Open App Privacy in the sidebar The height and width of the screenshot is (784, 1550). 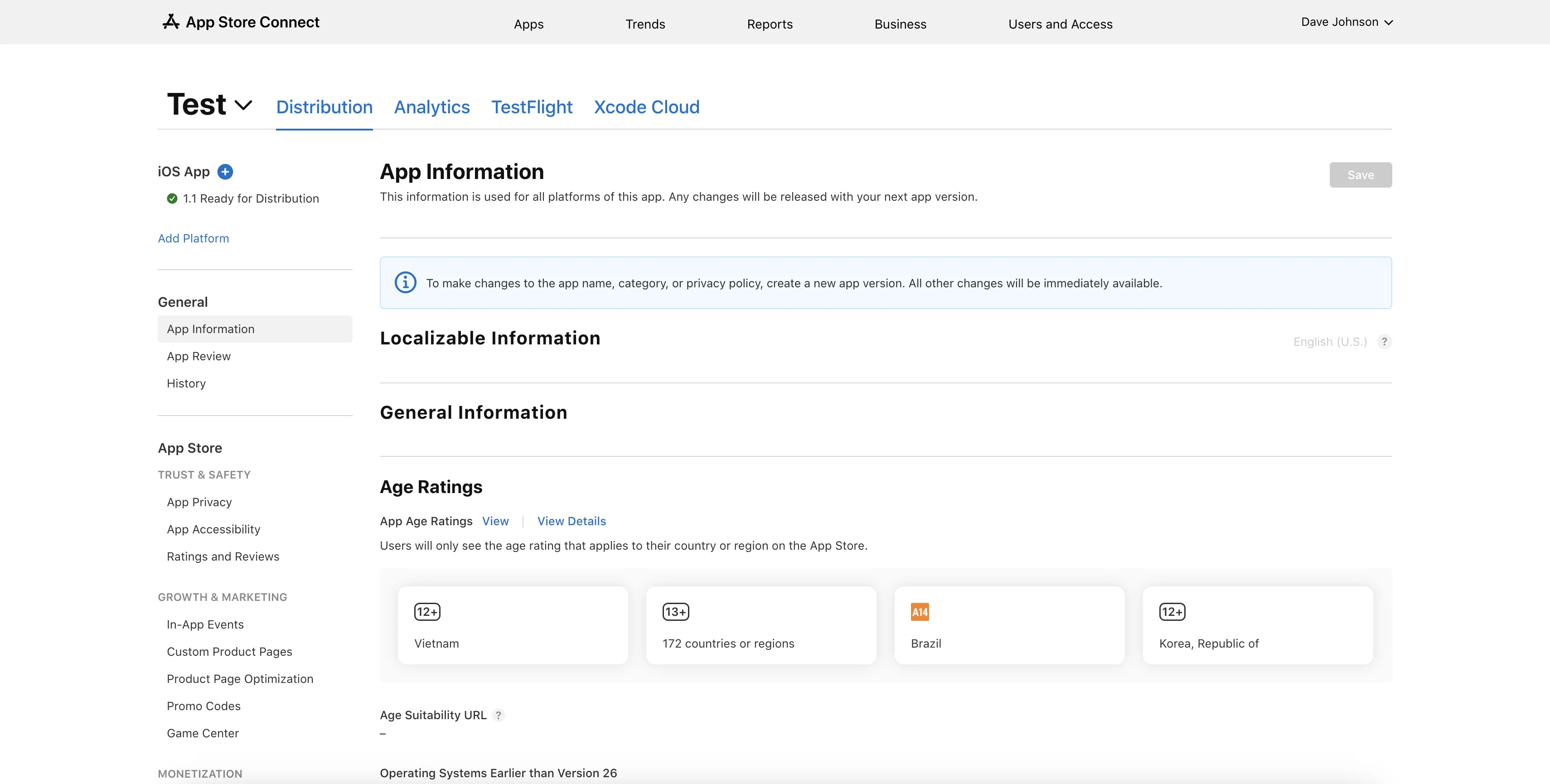click(199, 502)
